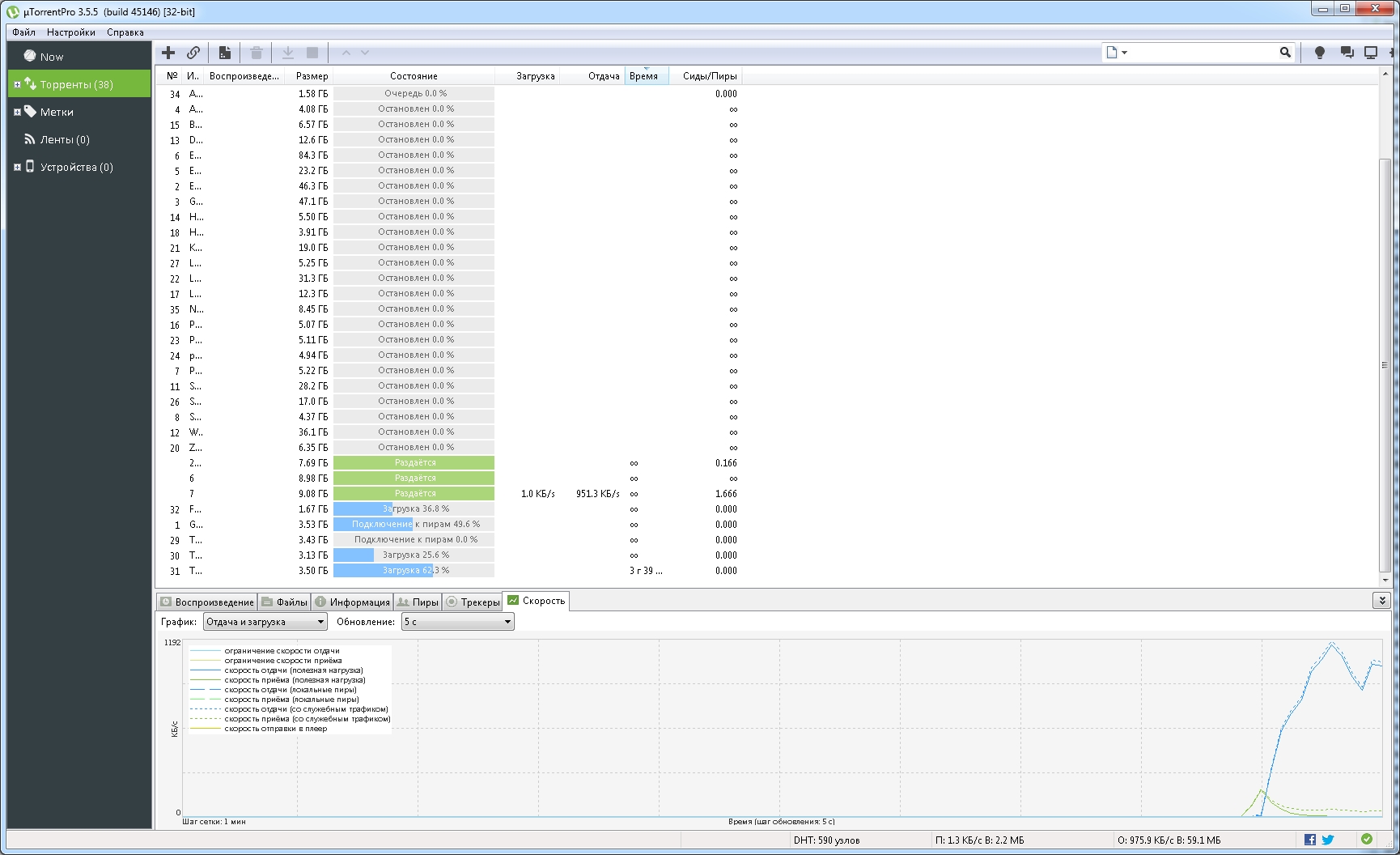Sort by the № column header
Screen dimensions: 1400x855
pos(172,76)
